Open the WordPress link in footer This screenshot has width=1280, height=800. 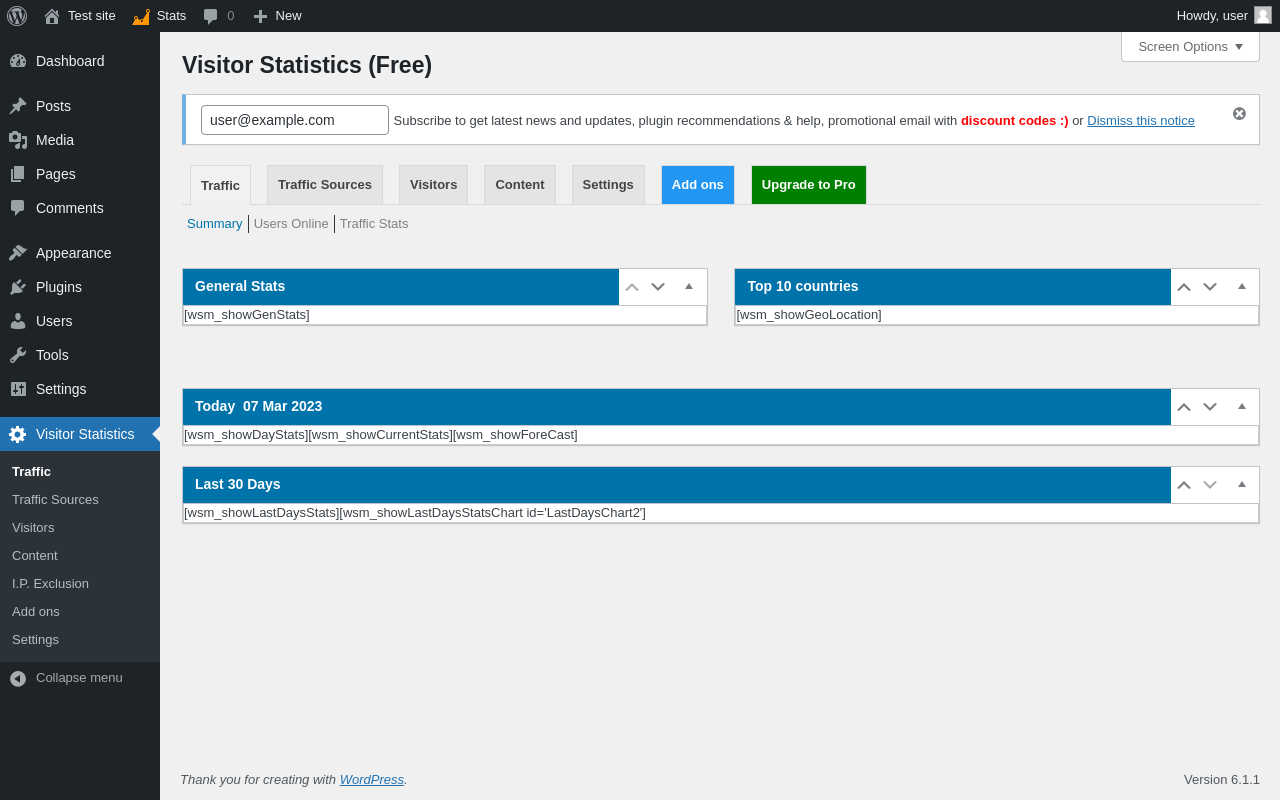coord(372,780)
